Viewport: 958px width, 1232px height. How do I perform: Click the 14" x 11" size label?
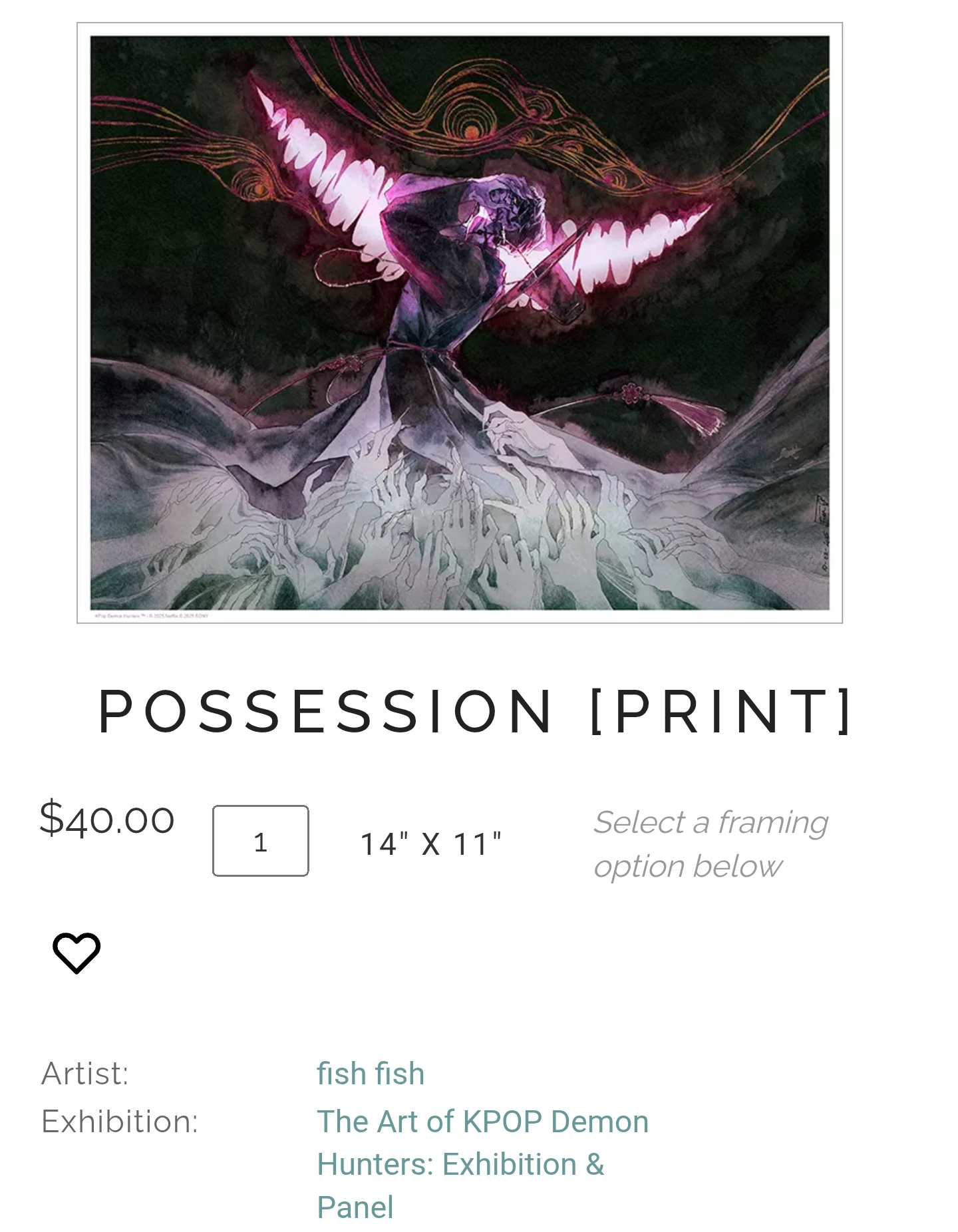click(x=431, y=844)
